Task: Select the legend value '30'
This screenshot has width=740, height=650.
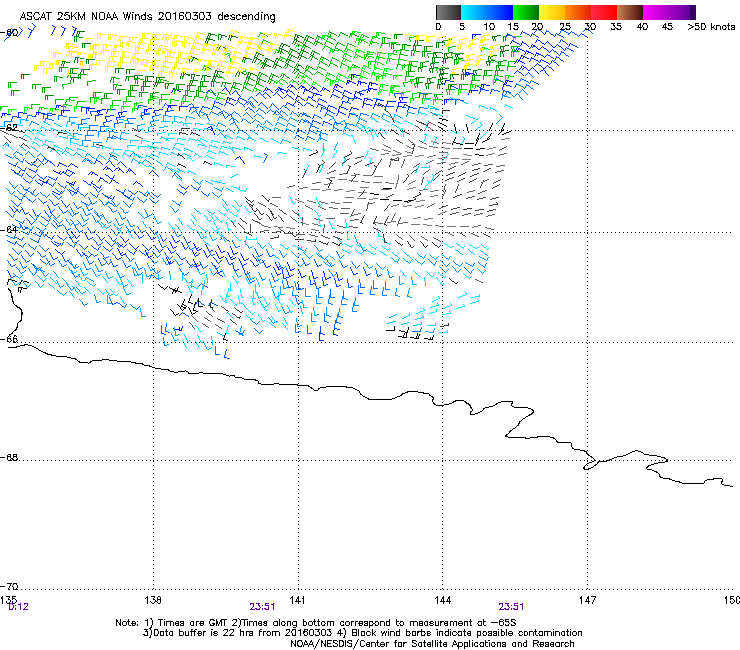Action: pyautogui.click(x=590, y=27)
